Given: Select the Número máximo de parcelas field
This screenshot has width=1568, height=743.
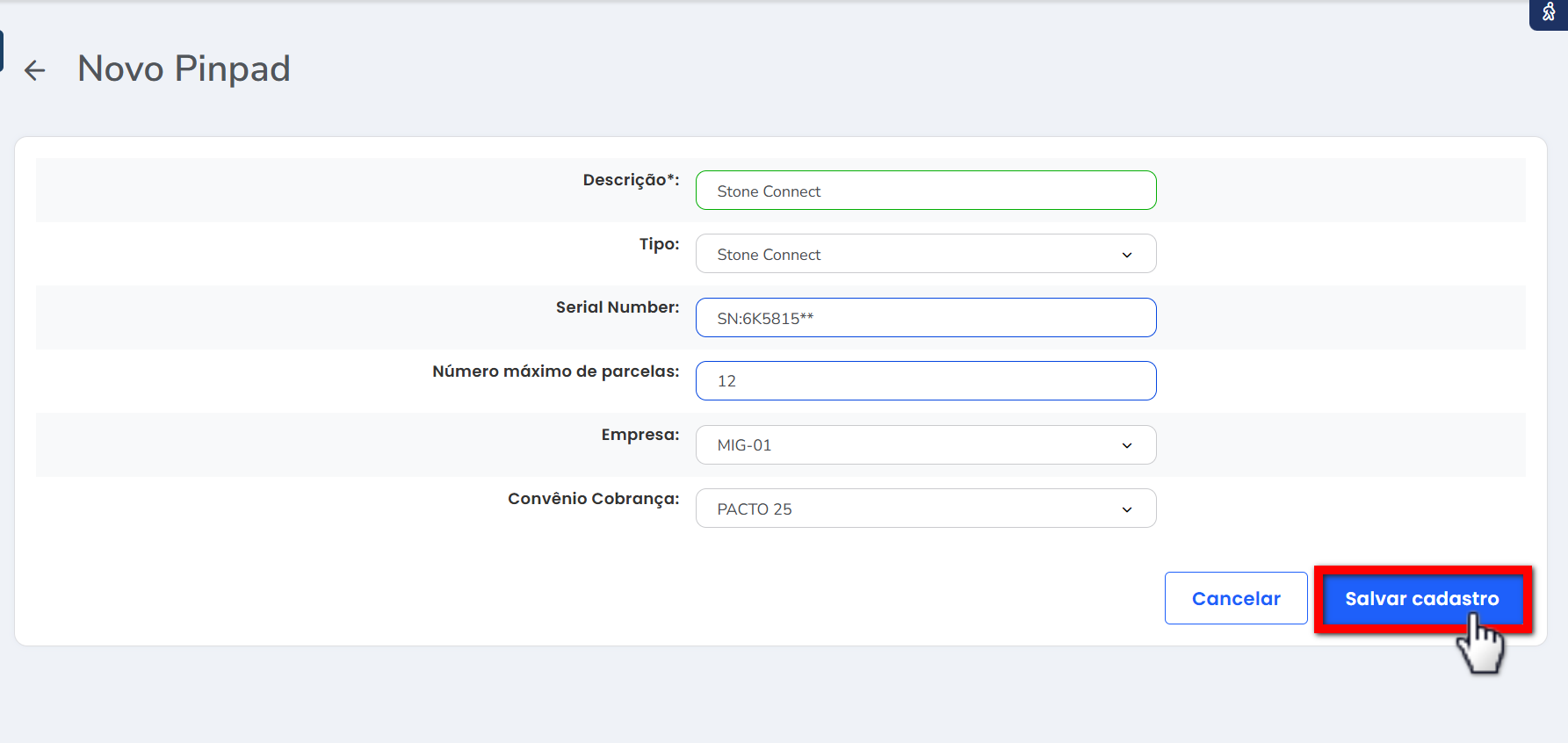Looking at the screenshot, I should click(925, 381).
